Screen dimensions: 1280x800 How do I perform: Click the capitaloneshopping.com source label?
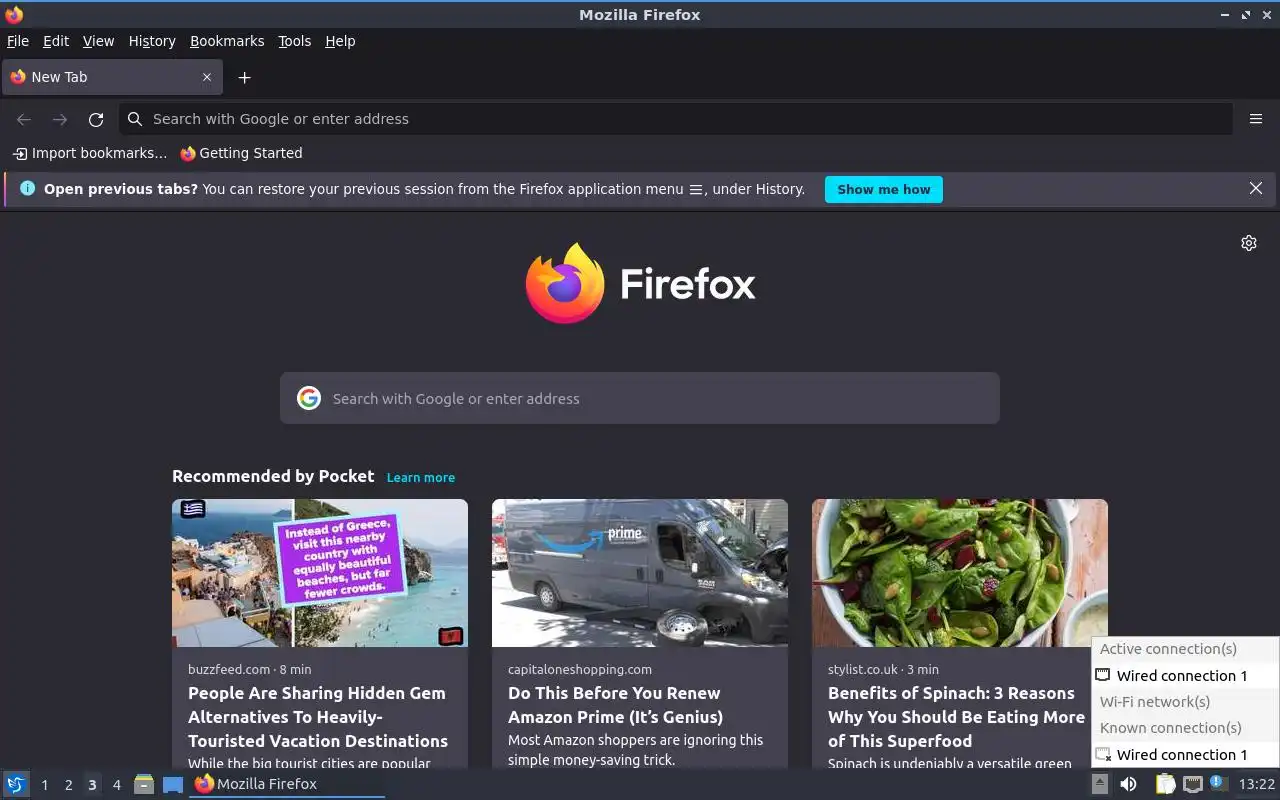coord(580,669)
